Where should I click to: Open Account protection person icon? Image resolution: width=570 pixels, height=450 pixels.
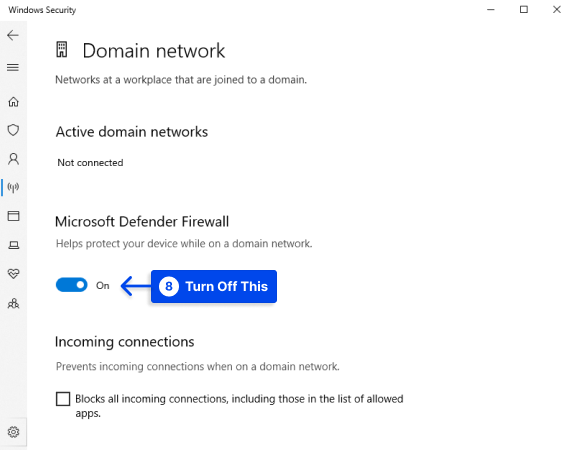pos(13,159)
